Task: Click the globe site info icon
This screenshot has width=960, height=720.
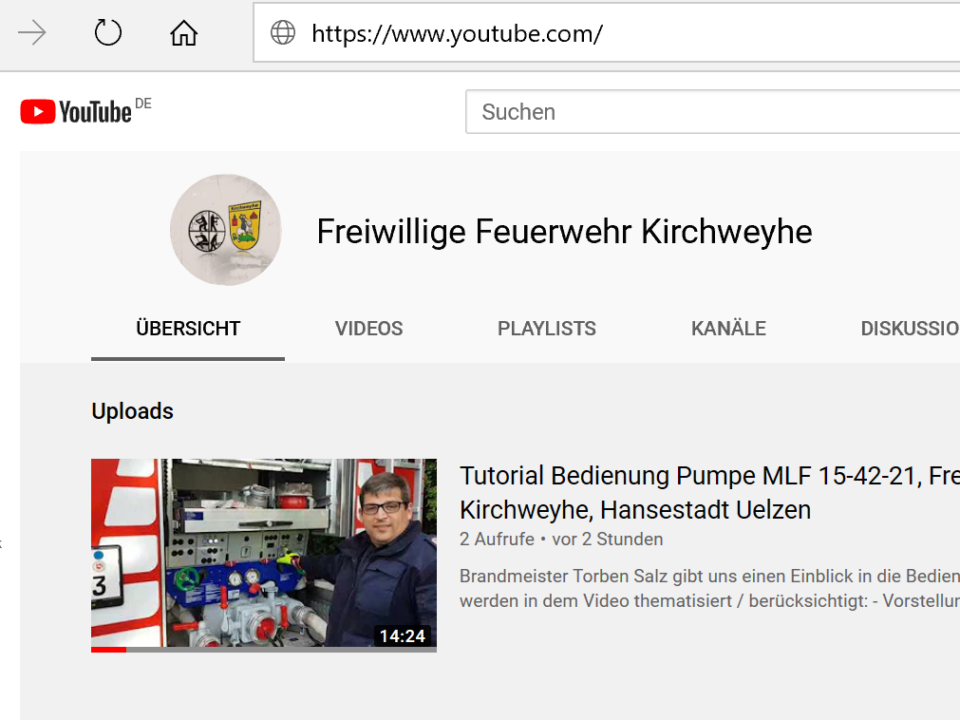Action: pos(283,33)
